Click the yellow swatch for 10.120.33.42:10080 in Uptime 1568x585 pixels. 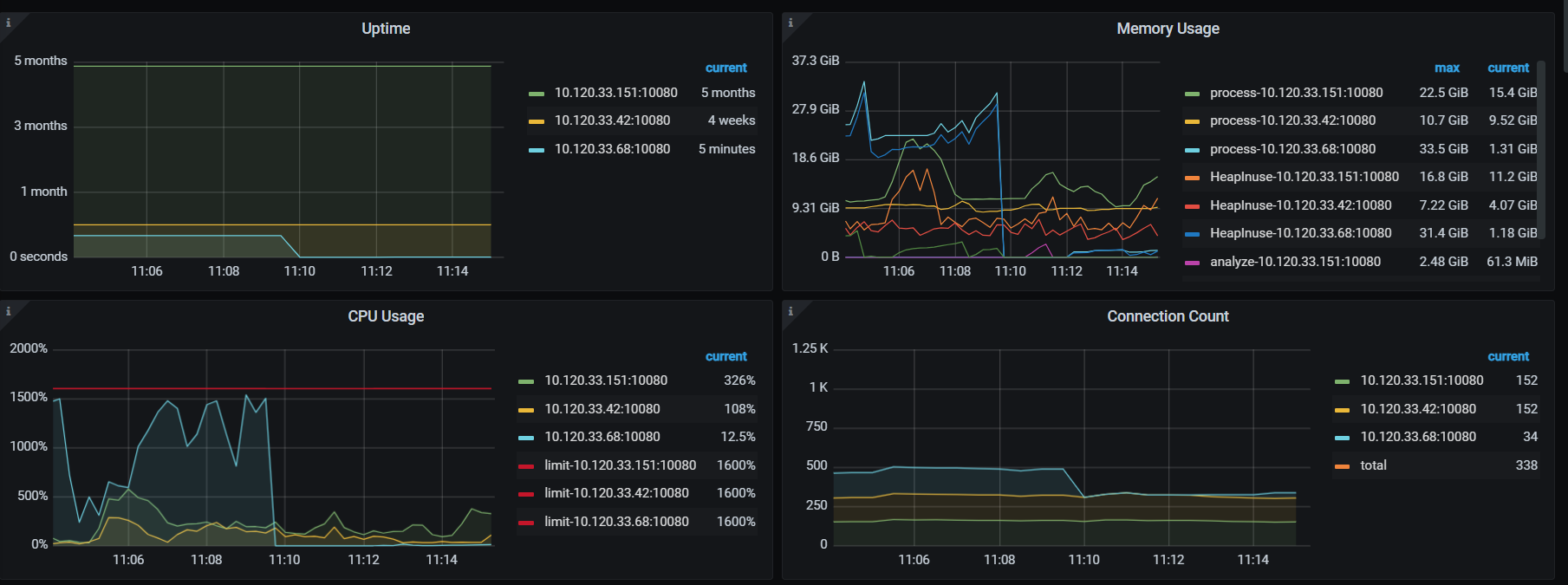pyautogui.click(x=537, y=121)
